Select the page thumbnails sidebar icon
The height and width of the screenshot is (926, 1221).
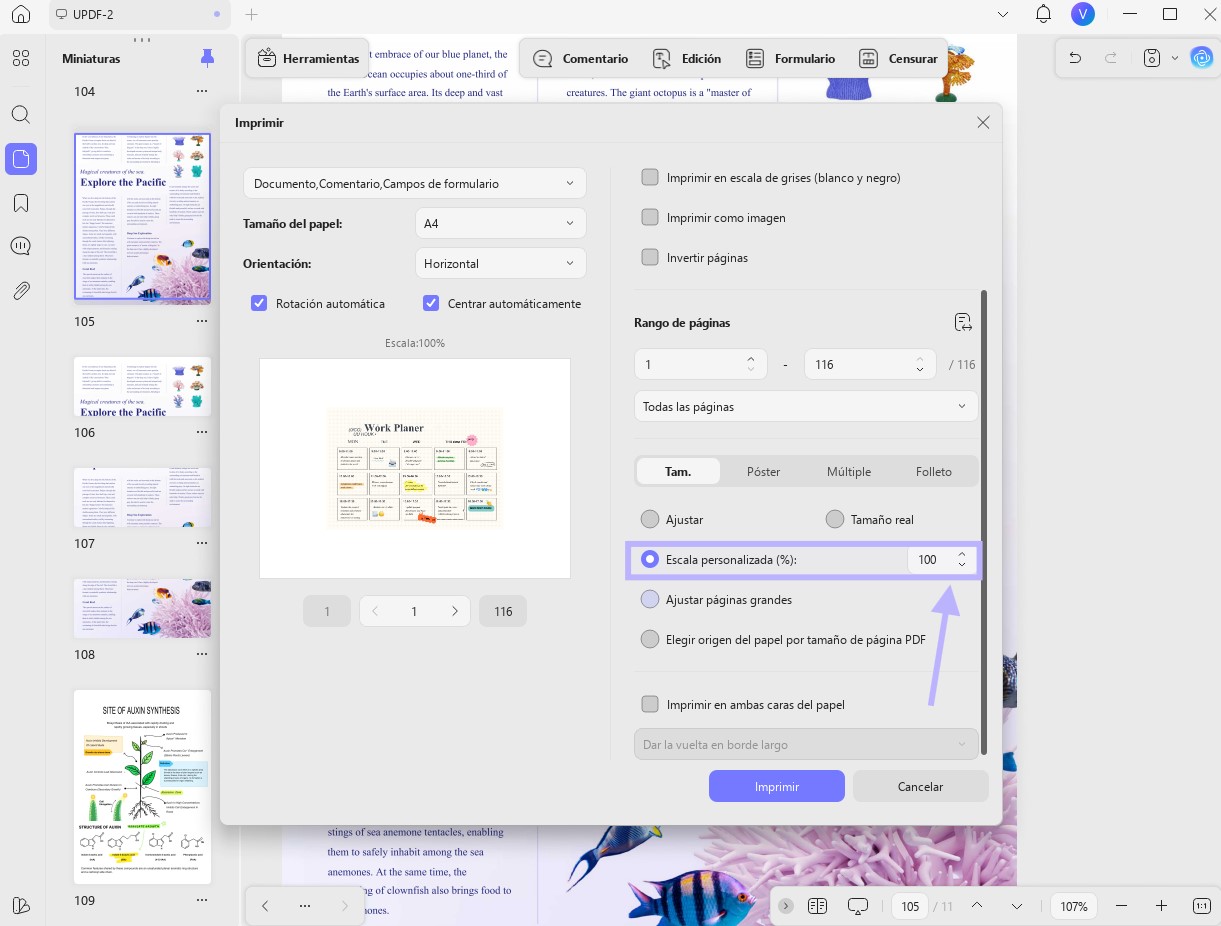(21, 158)
